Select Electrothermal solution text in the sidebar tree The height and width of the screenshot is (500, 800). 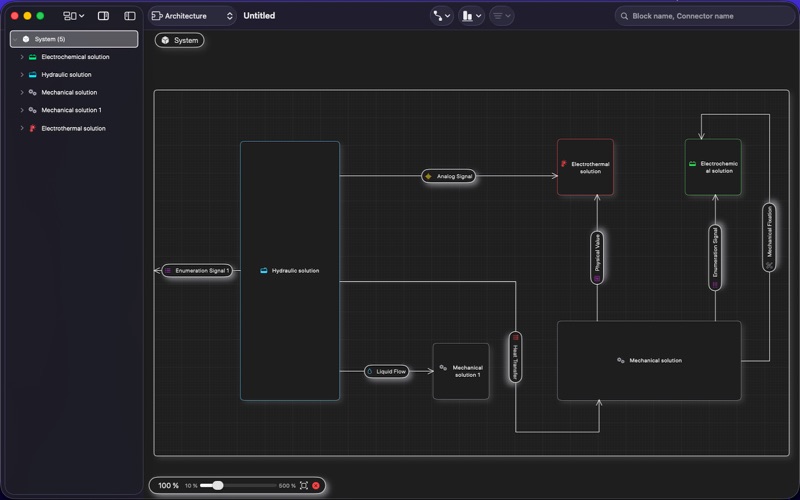click(x=73, y=128)
